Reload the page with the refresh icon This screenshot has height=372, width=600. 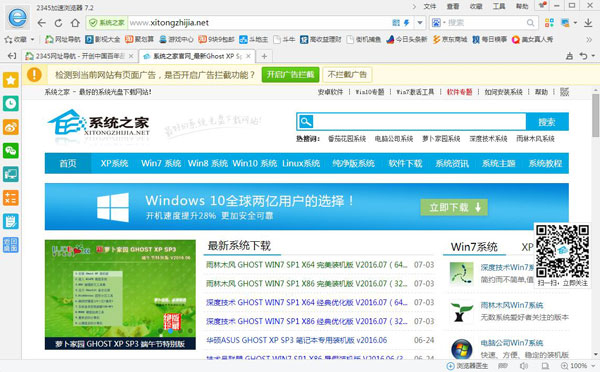(x=58, y=23)
